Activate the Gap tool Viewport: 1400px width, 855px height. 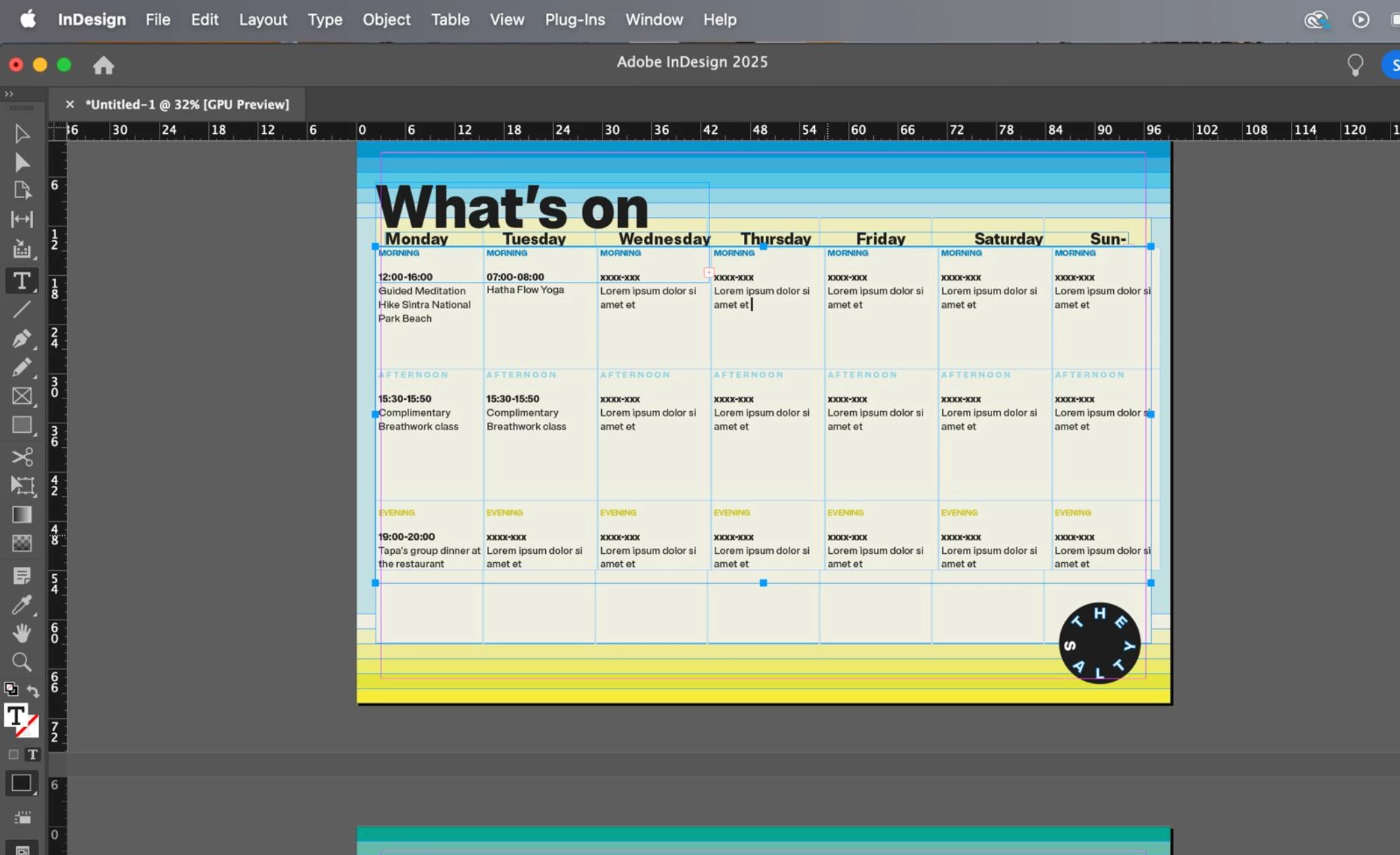coord(22,219)
